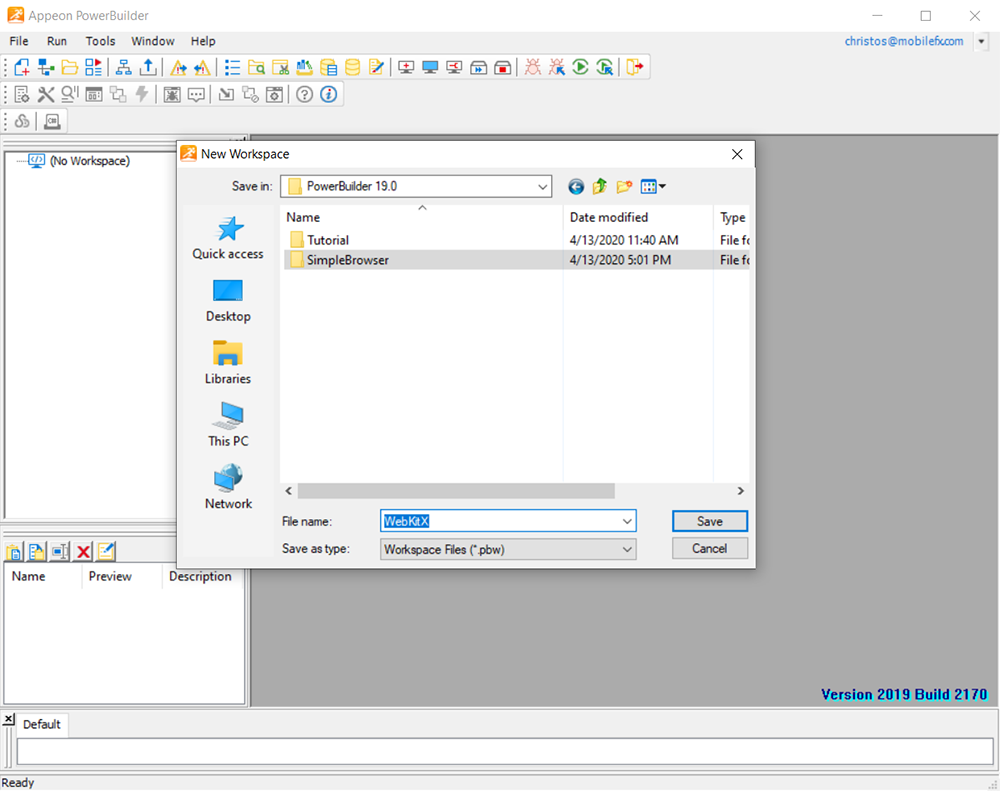Click the Database painter cylinder-with-table icon
Viewport: 1000px width, 791px height.
328,67
